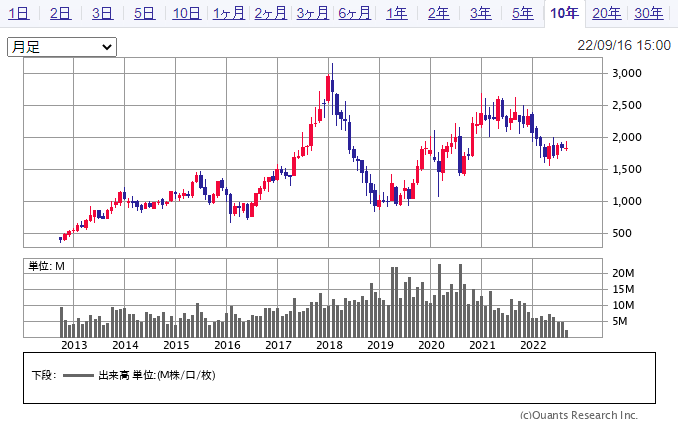Image resolution: width=678 pixels, height=425 pixels.
Task: Switch chart to 3ヶ月 range
Action: [313, 13]
